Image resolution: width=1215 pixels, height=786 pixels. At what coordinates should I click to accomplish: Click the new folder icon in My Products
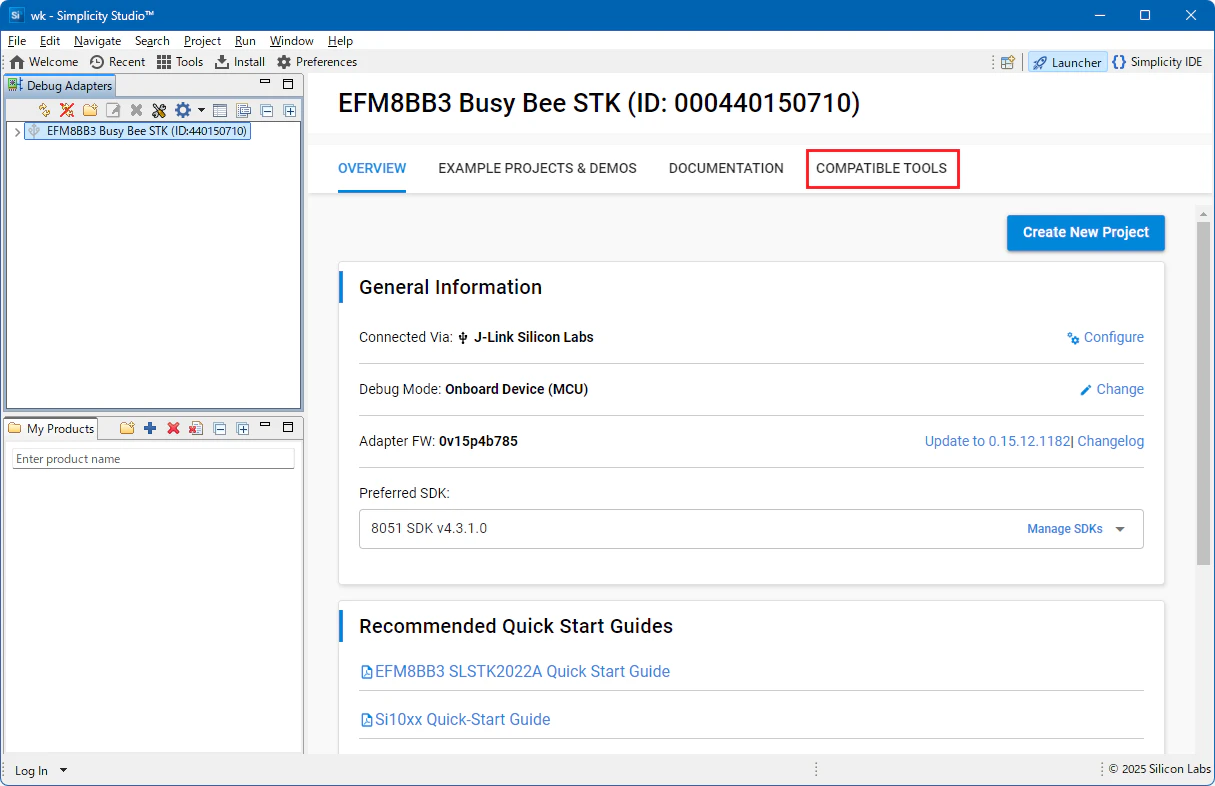coord(127,428)
